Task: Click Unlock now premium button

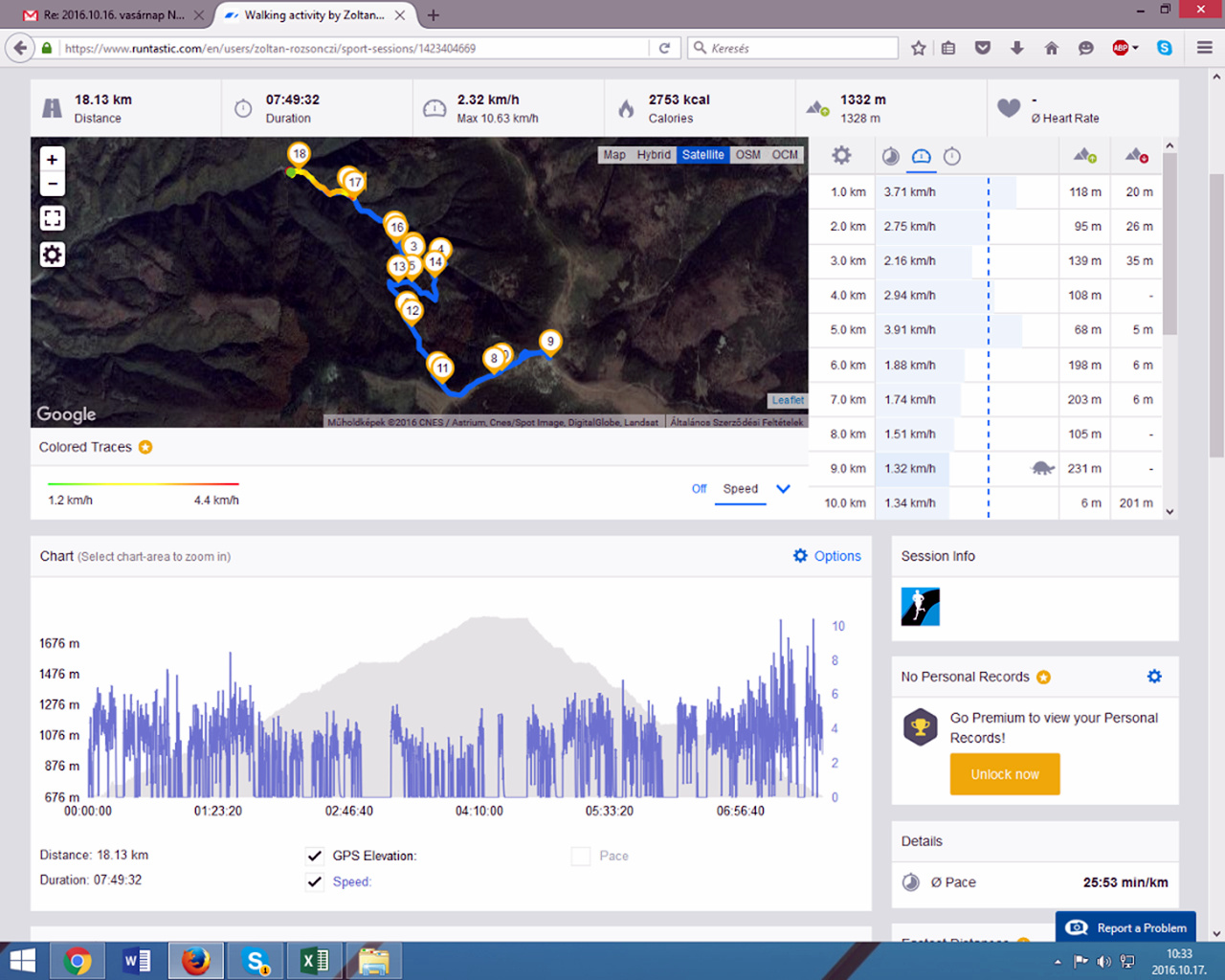Action: (1005, 774)
